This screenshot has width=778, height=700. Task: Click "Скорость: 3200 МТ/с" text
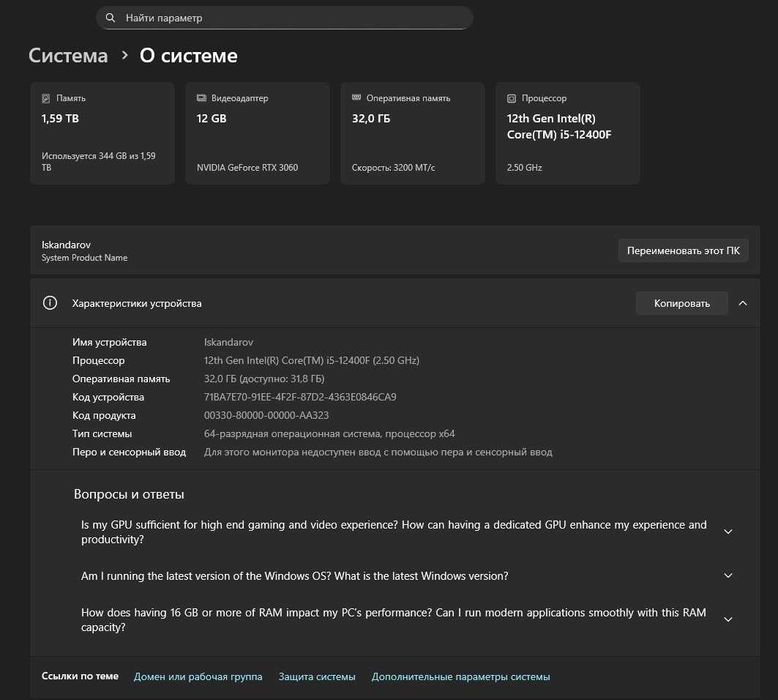tap(393, 168)
